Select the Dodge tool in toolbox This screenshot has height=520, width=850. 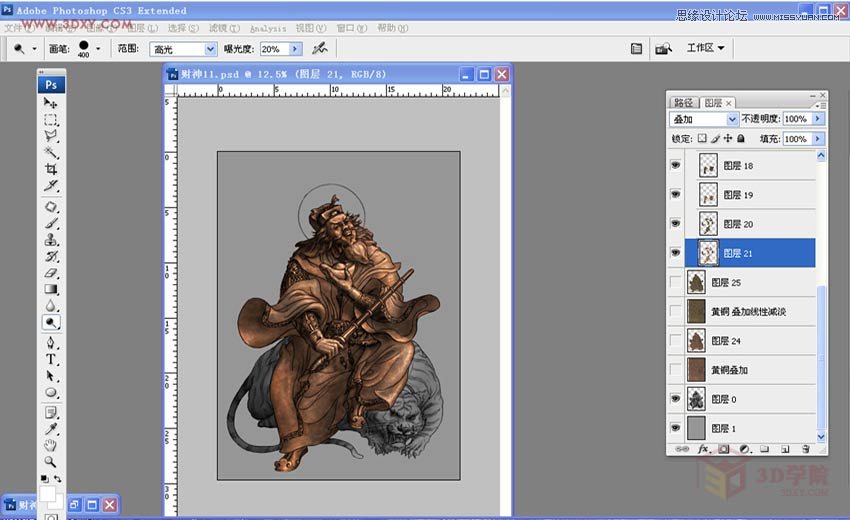50,323
